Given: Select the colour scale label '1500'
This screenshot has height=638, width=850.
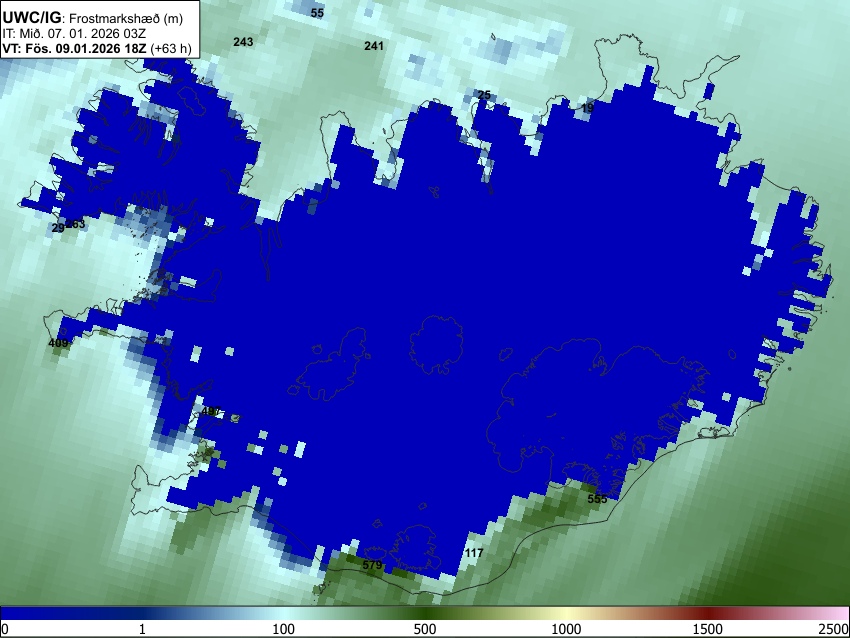Looking at the screenshot, I should (x=708, y=629).
